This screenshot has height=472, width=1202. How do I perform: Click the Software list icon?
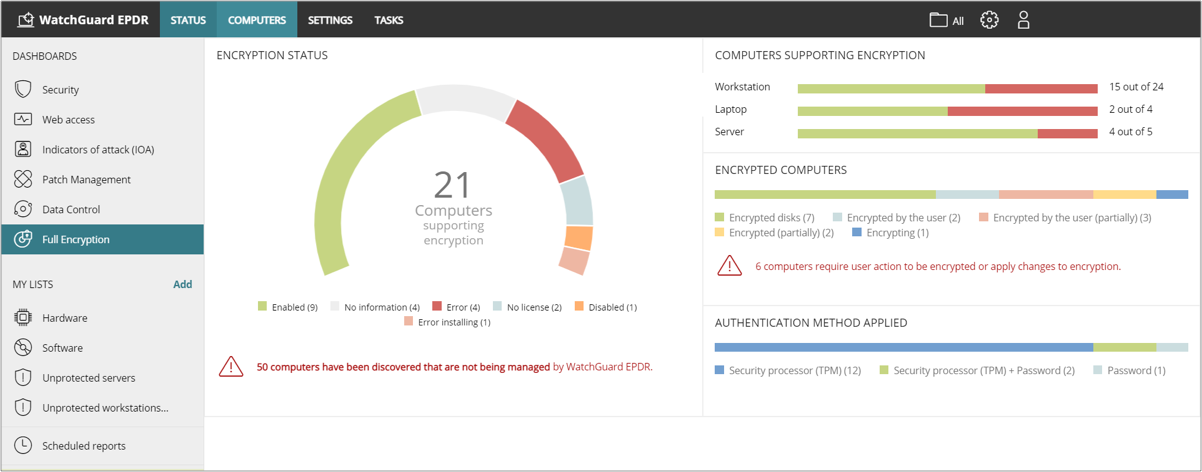click(23, 348)
